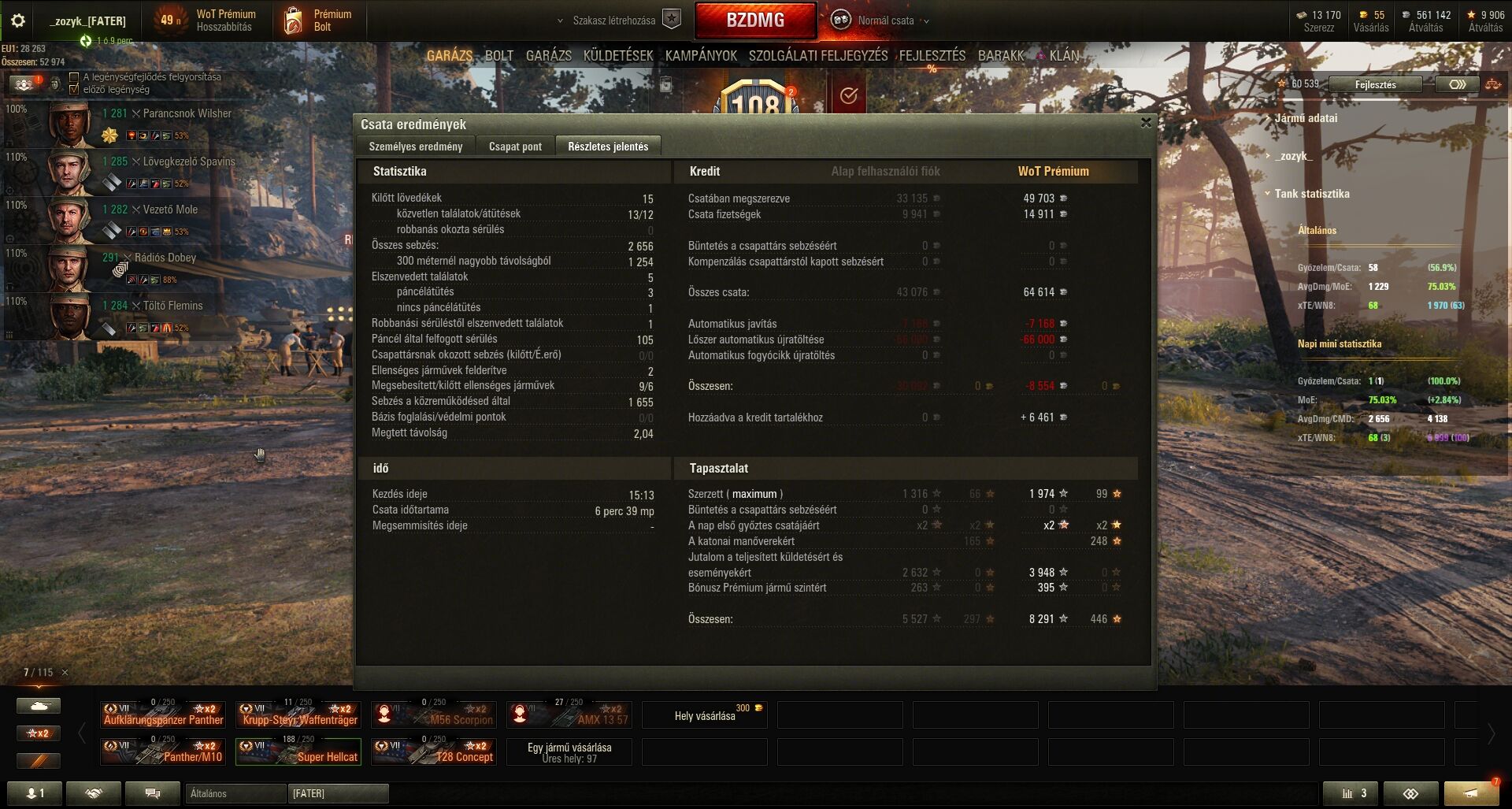
Task: Click the platoon star shield icon
Action: point(671,20)
